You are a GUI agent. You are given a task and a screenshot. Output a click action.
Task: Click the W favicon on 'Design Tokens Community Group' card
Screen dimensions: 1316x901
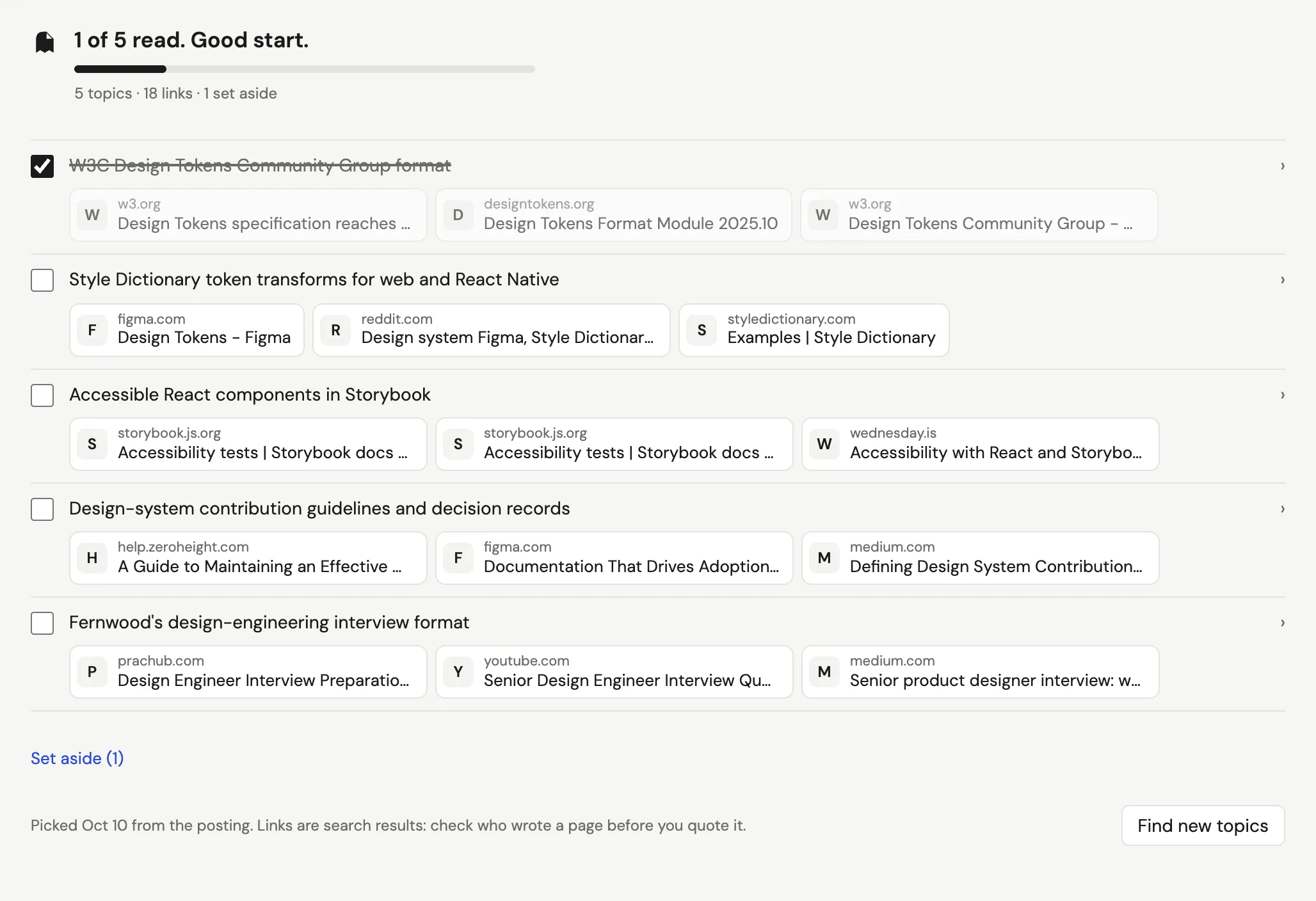click(823, 215)
